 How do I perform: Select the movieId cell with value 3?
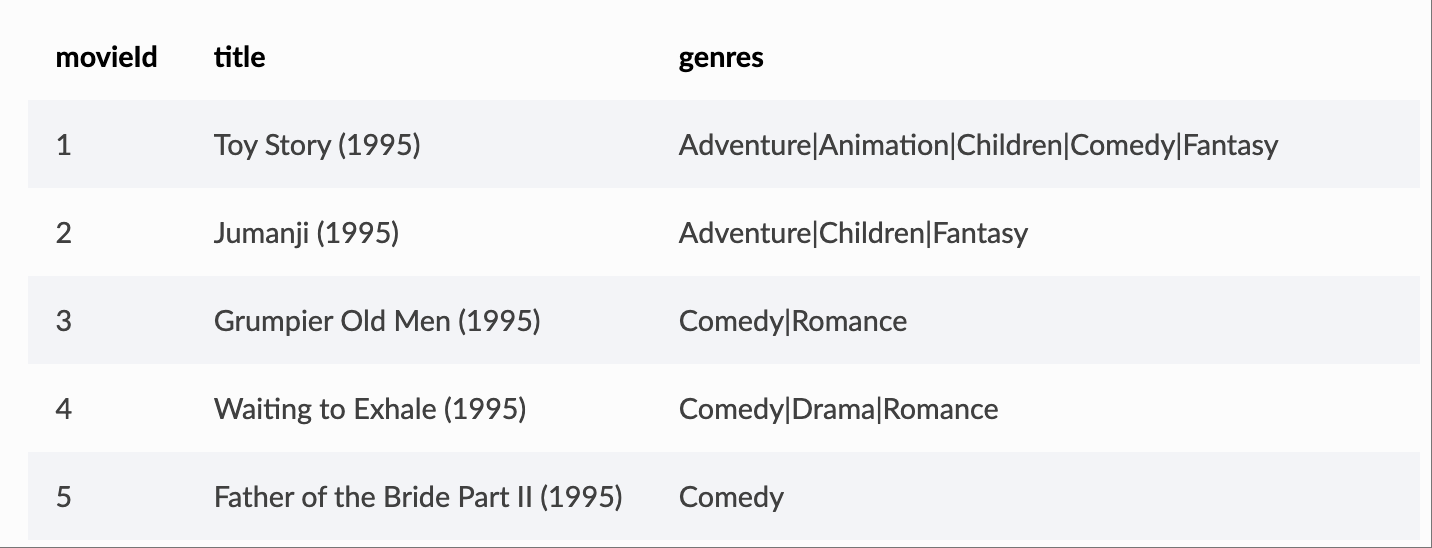64,321
